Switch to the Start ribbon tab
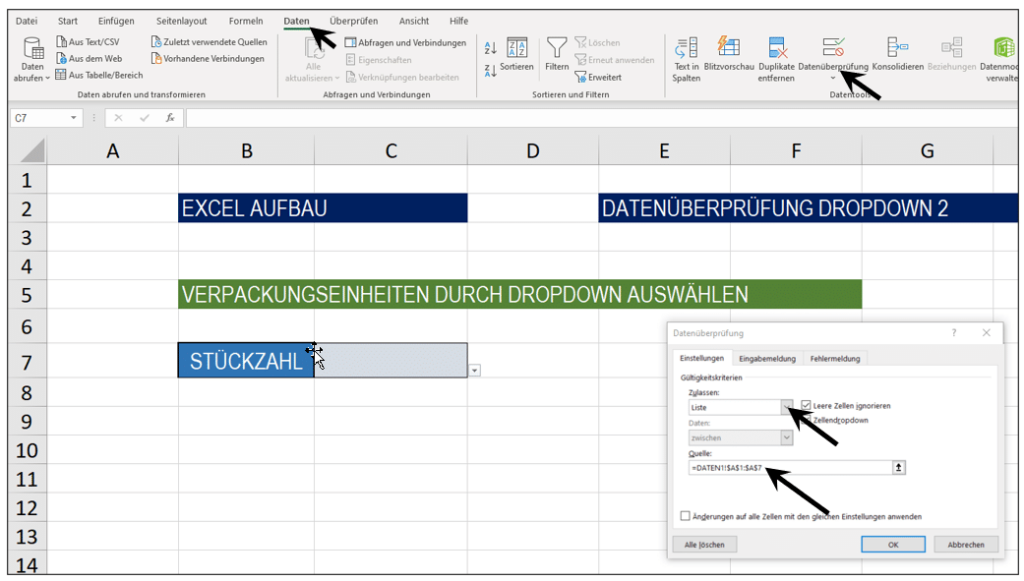 coord(67,21)
